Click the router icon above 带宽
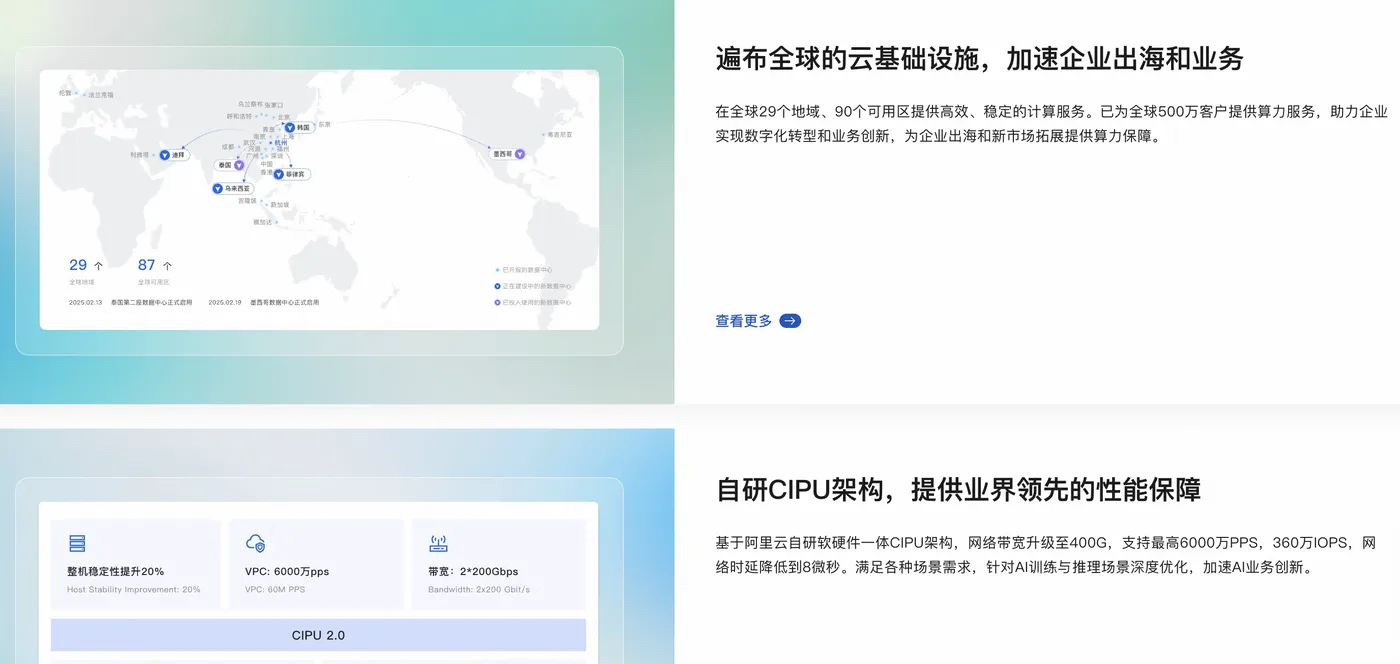Viewport: 1400px width, 664px height. coord(438,543)
